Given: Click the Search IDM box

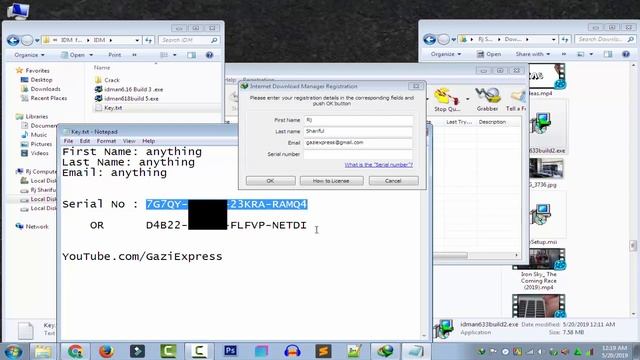Looking at the screenshot, I should (x=189, y=40).
